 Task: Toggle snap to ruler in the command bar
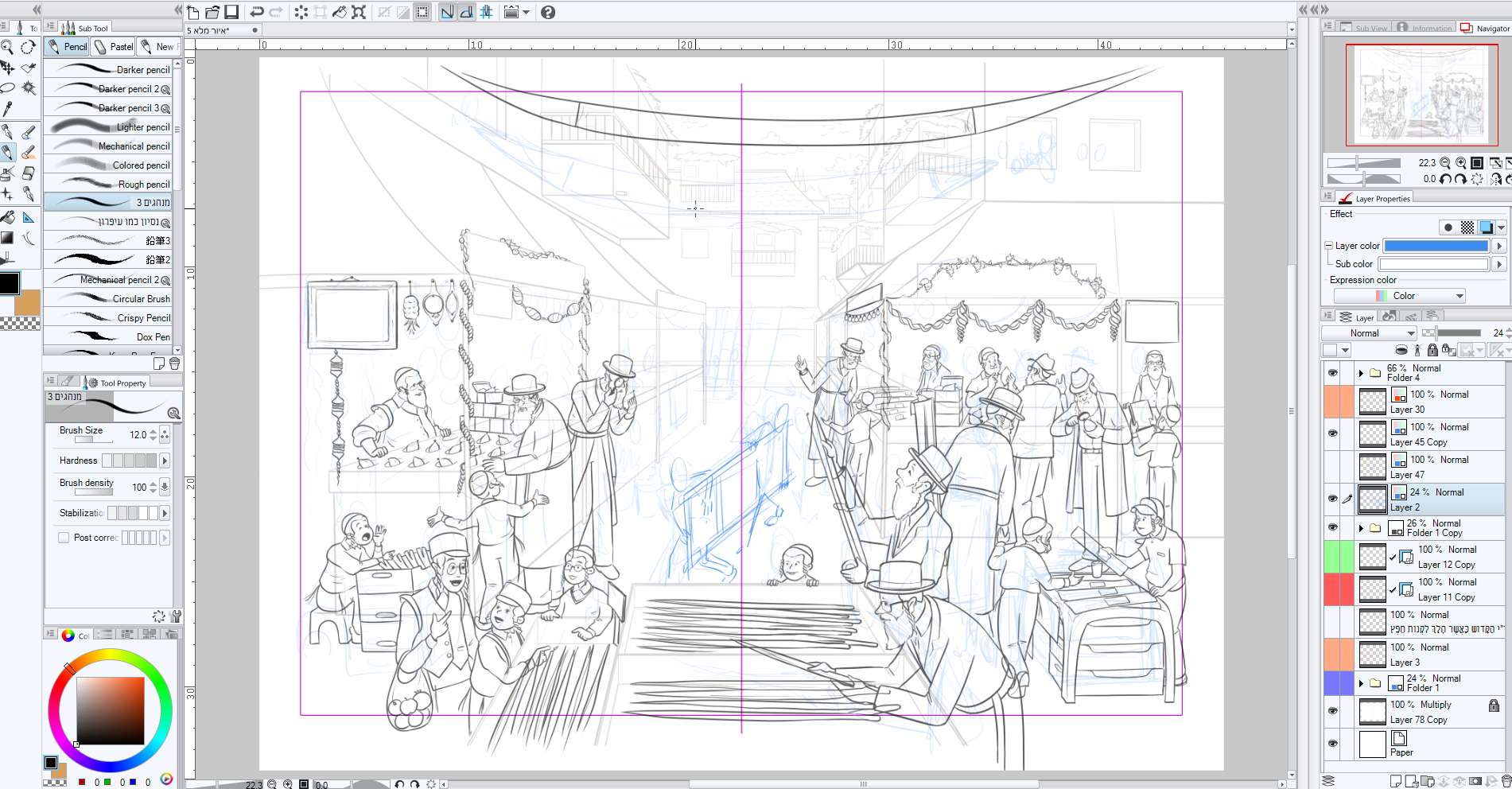click(447, 12)
